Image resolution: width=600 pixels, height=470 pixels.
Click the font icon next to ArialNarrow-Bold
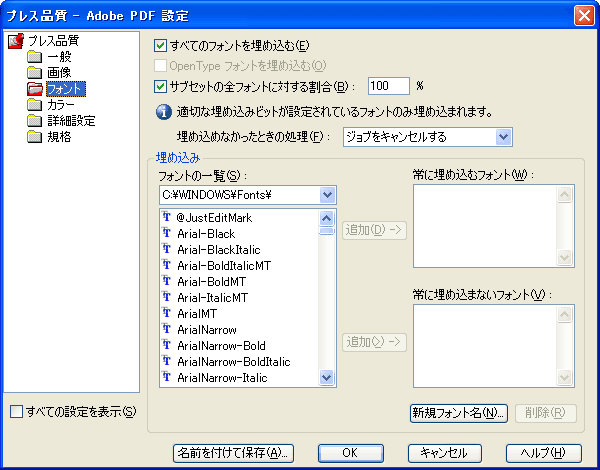pos(166,345)
